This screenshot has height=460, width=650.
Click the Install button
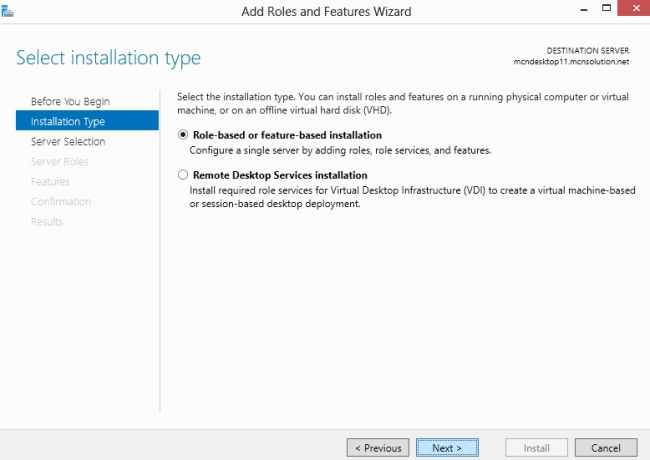[x=538, y=448]
